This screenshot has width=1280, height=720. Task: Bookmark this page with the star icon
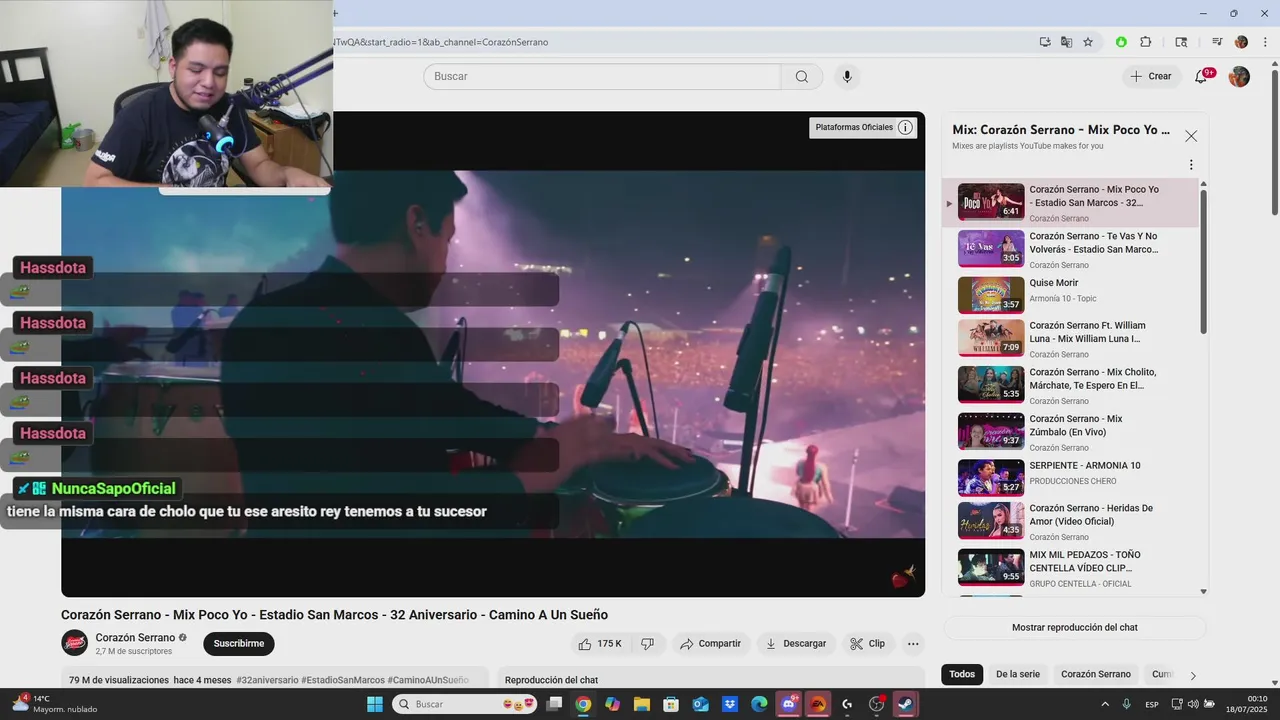pos(1088,42)
